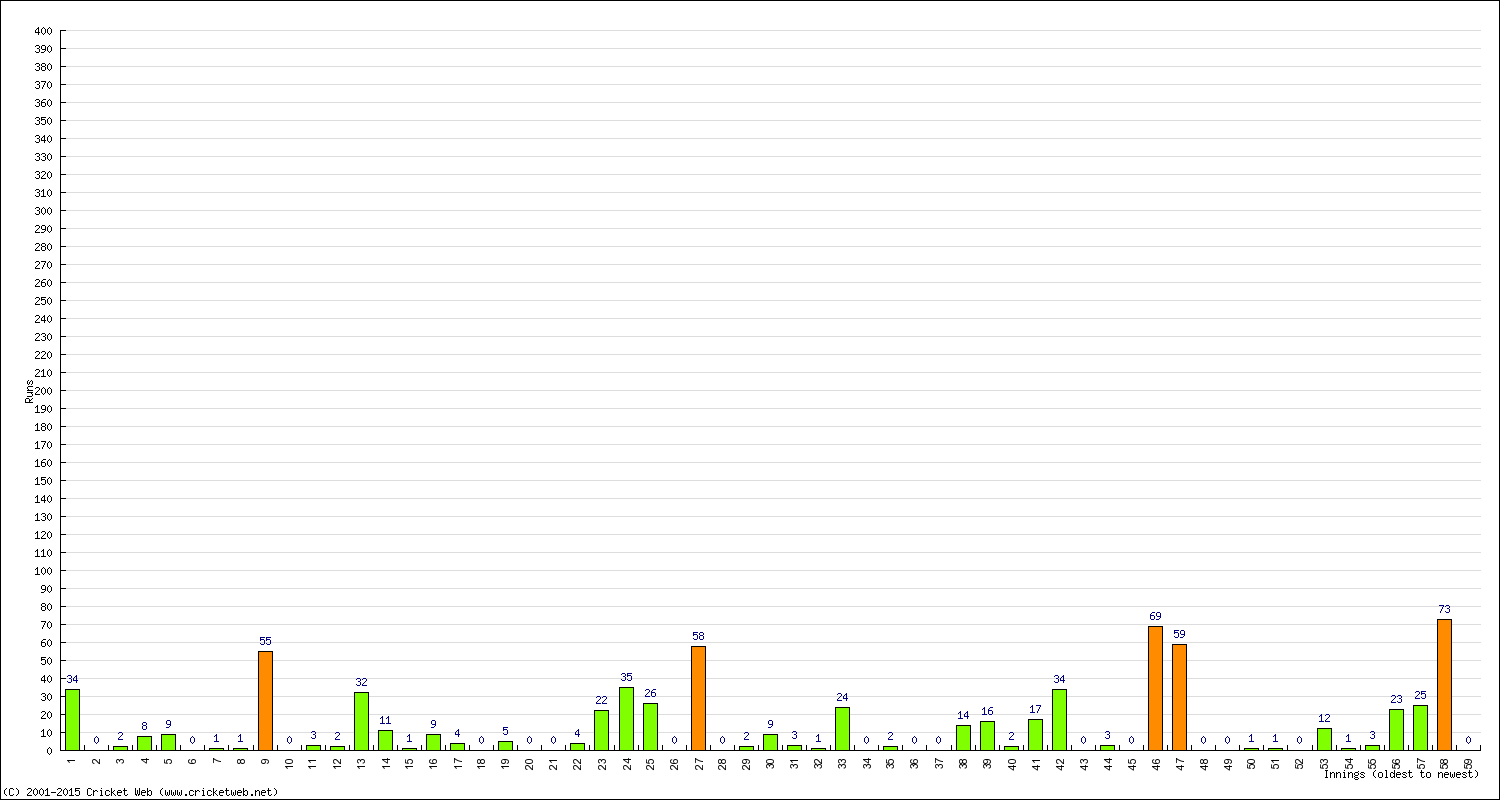Click the y-axis label 200
The height and width of the screenshot is (800, 1500).
(43, 391)
